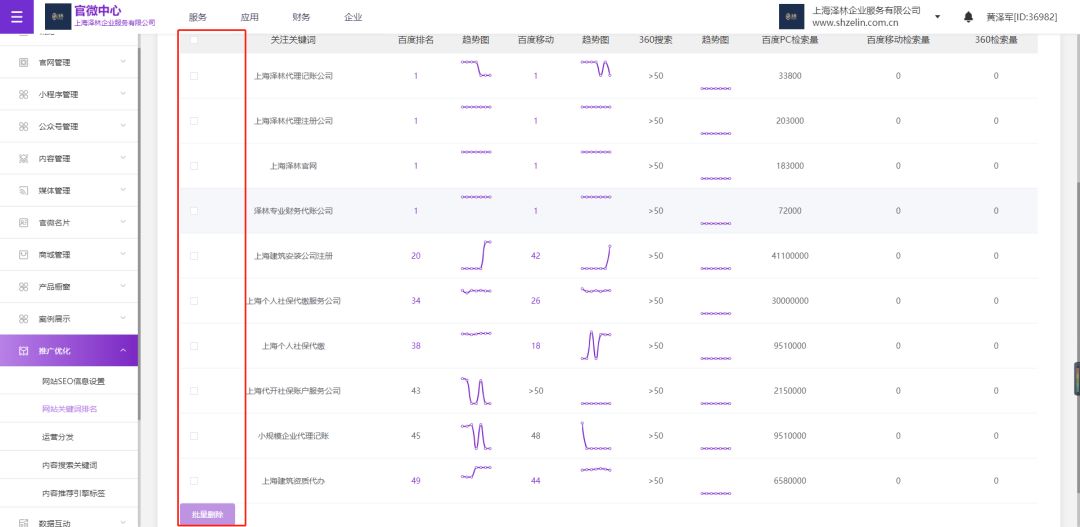Click the hamburger menu icon

tap(16, 17)
